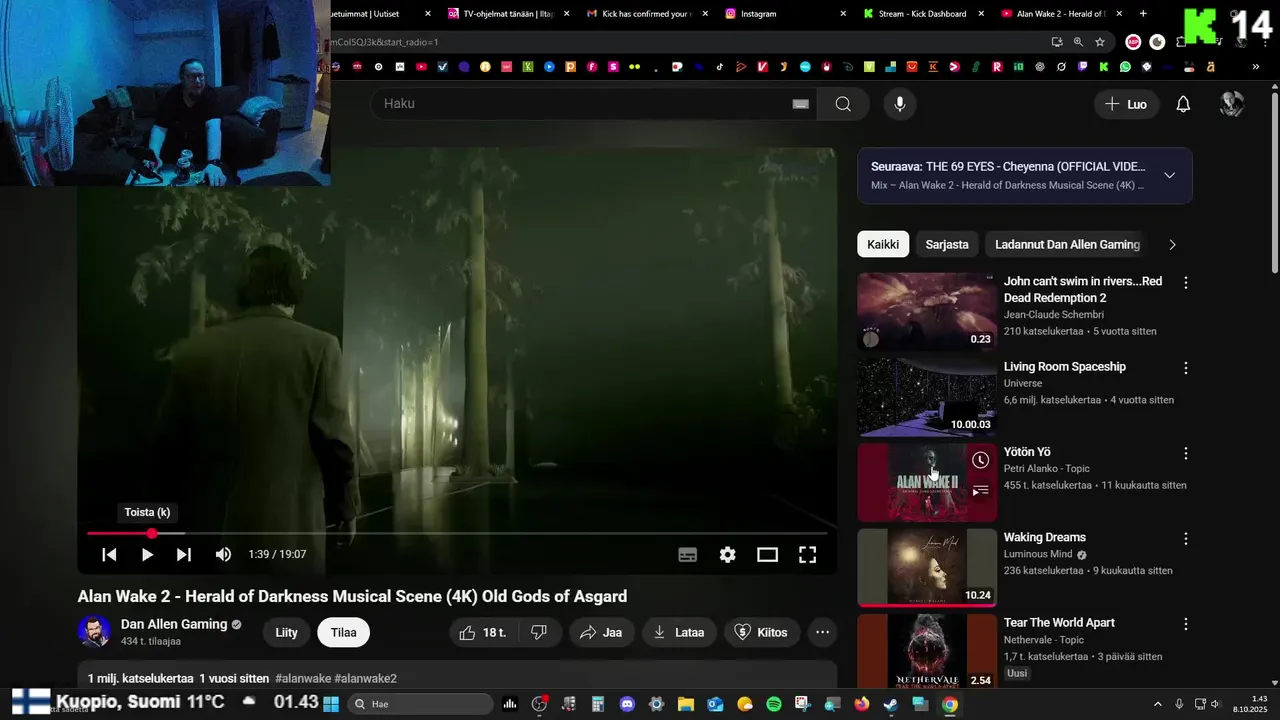Open options for Yötön Yö
This screenshot has height=720, width=1280.
[1186, 453]
